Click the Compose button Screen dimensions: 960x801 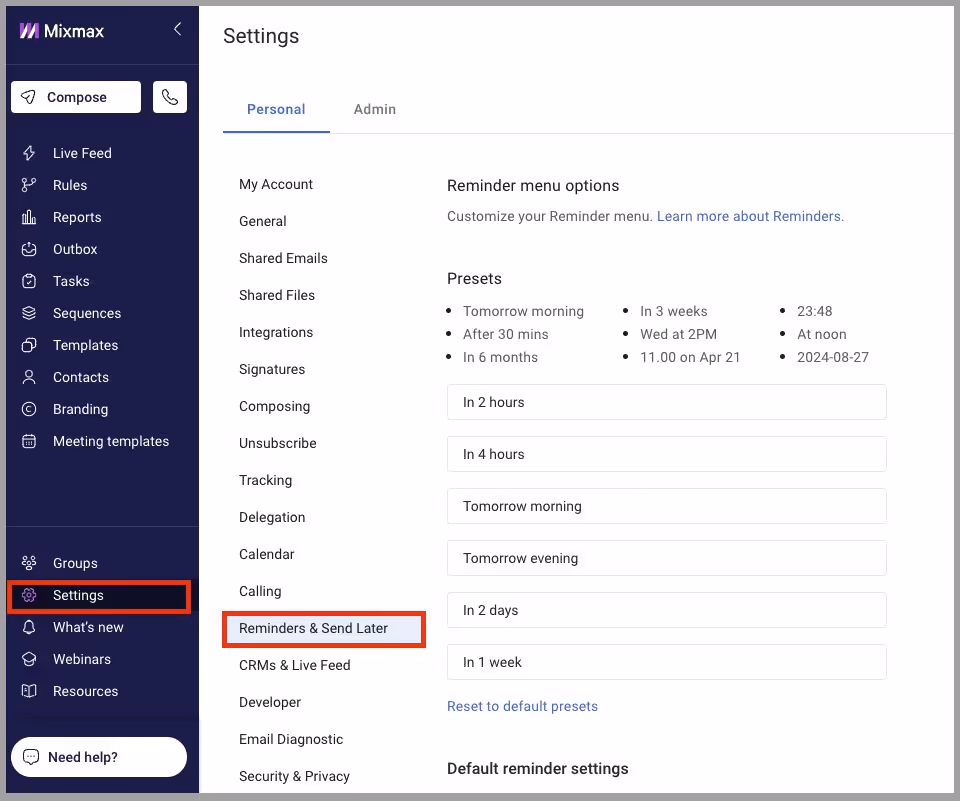click(76, 97)
